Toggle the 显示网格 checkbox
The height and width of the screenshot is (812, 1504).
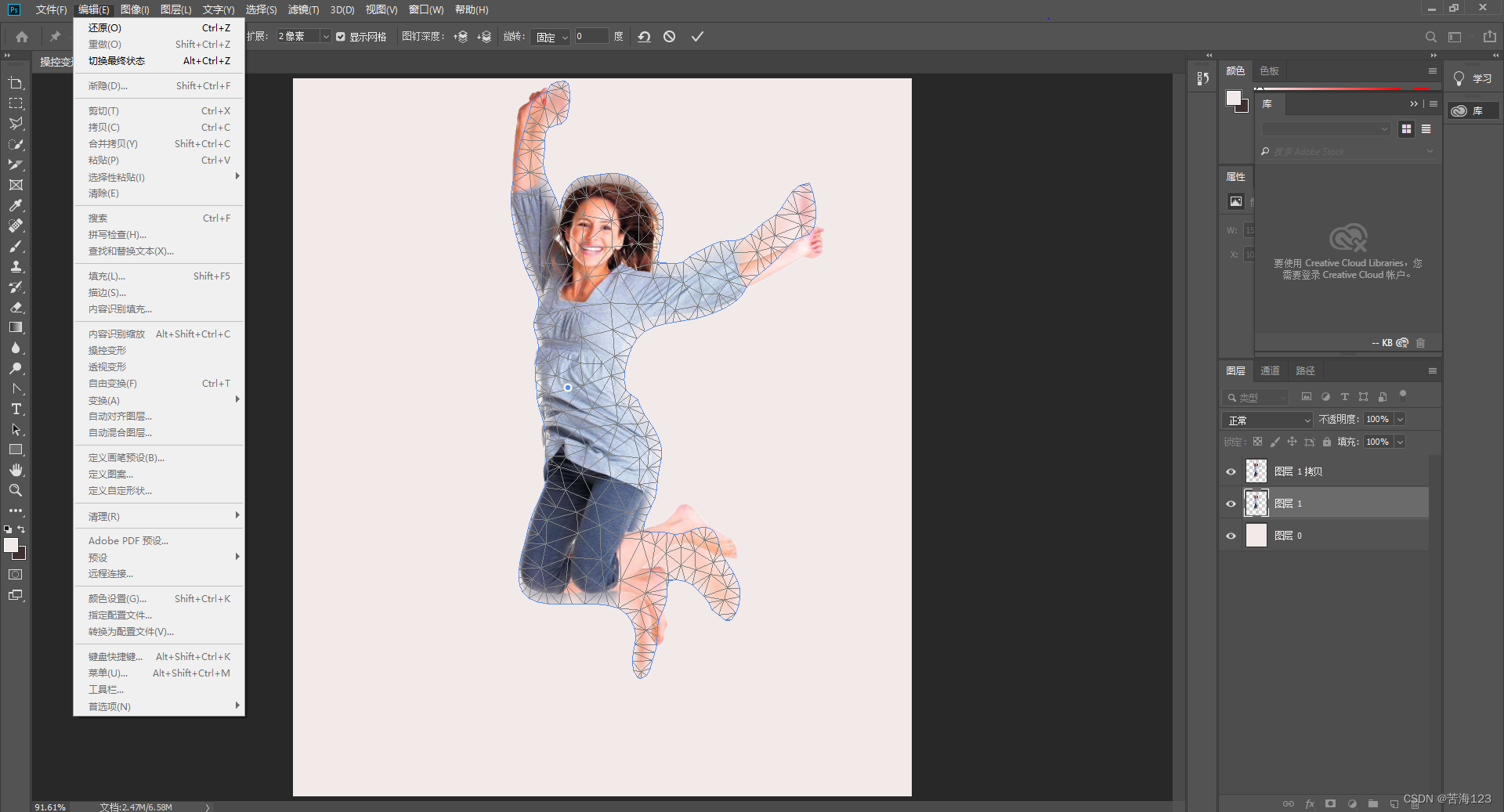[x=341, y=37]
